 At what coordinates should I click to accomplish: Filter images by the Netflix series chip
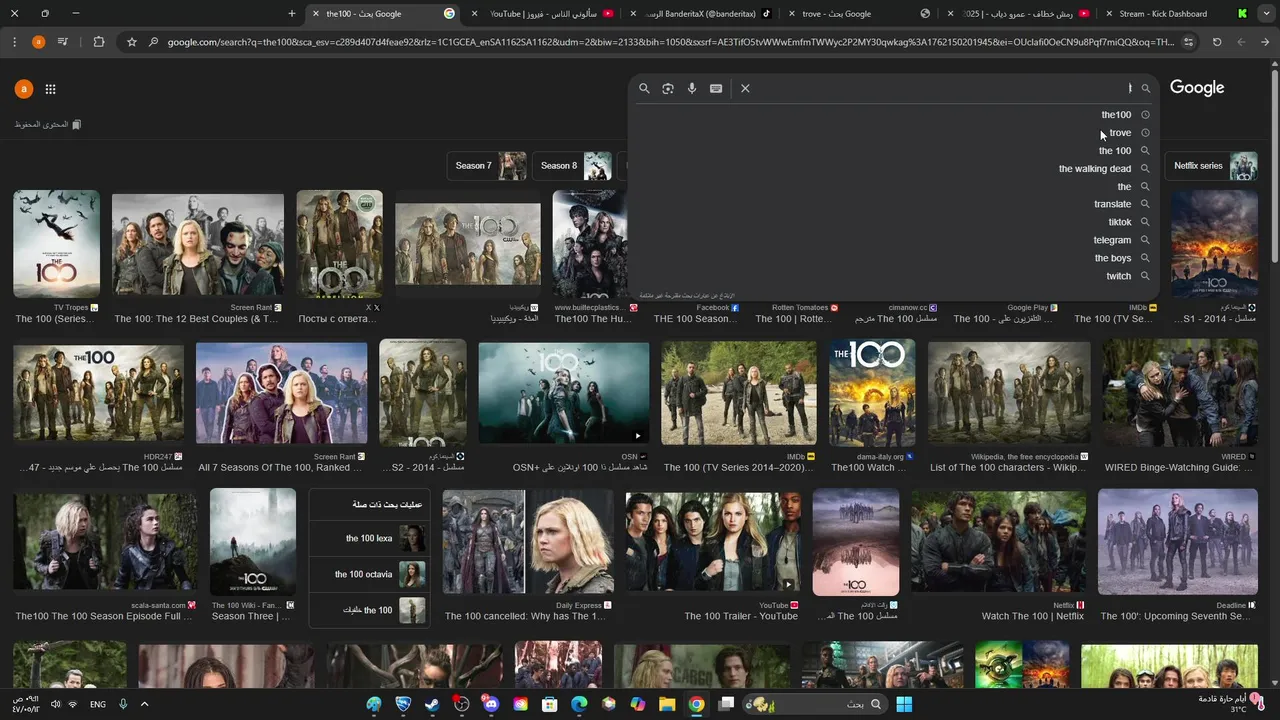pos(1211,166)
